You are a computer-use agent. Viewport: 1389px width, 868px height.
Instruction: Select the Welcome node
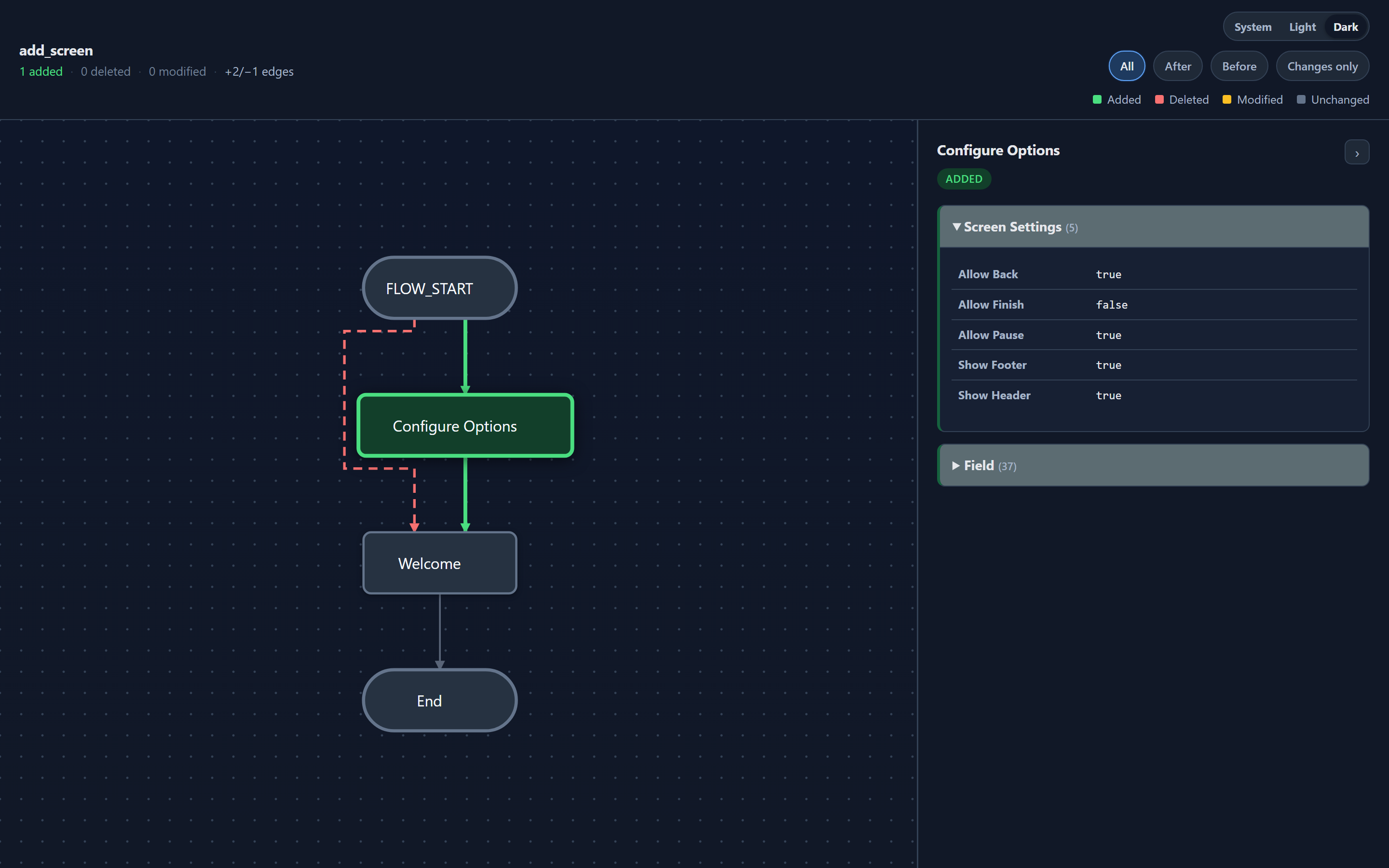click(440, 563)
